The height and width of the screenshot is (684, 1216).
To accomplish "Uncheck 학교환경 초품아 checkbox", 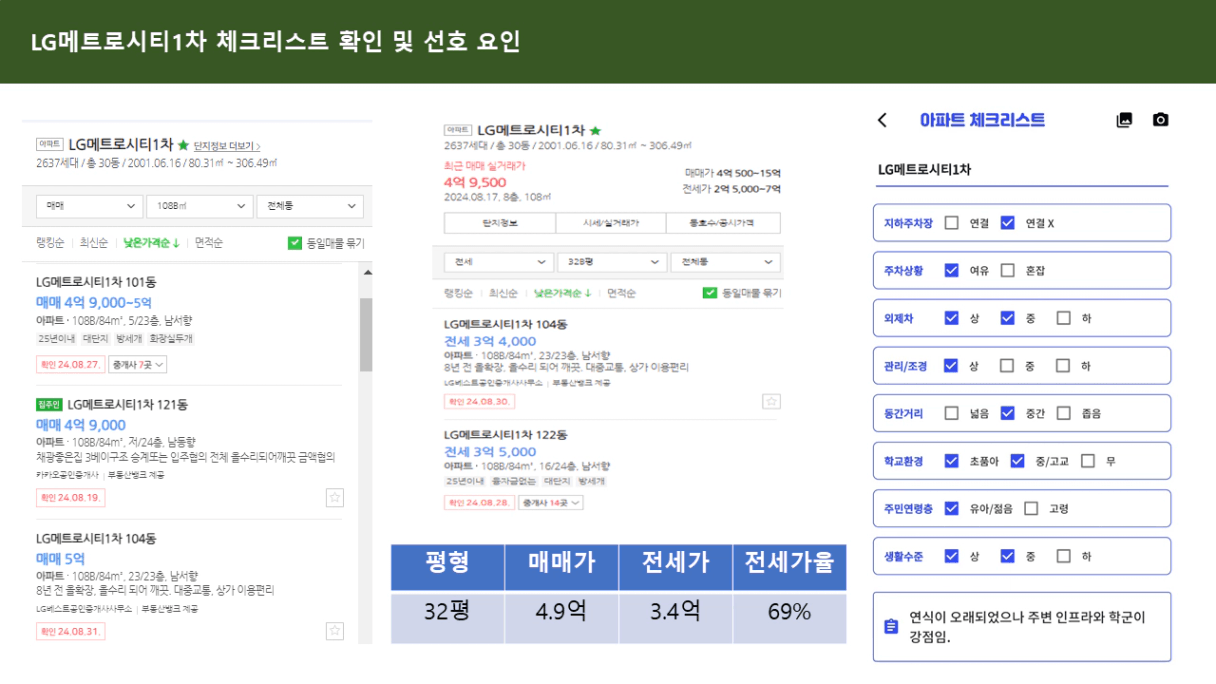I will point(951,461).
